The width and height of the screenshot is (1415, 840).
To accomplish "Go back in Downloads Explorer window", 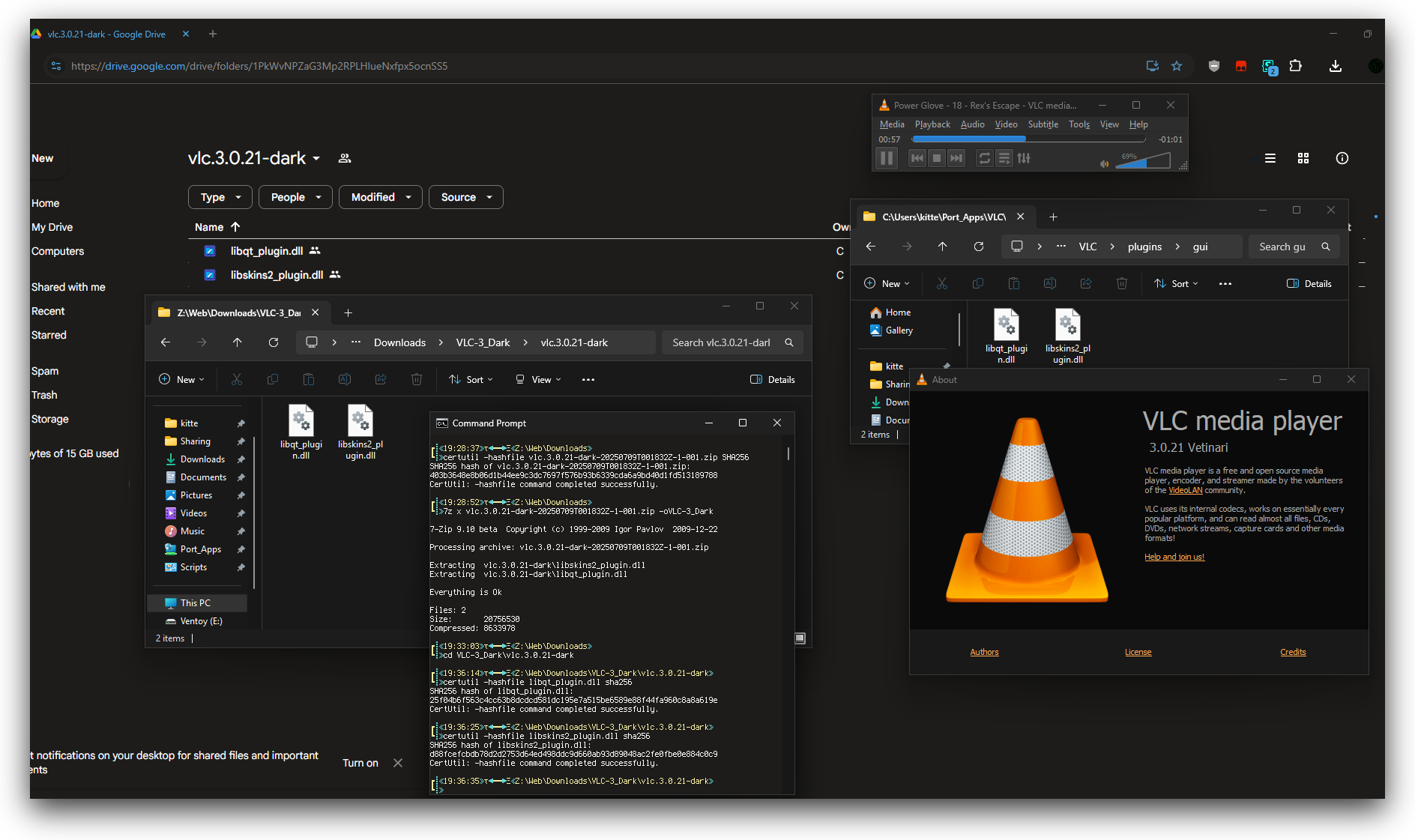I will click(166, 342).
